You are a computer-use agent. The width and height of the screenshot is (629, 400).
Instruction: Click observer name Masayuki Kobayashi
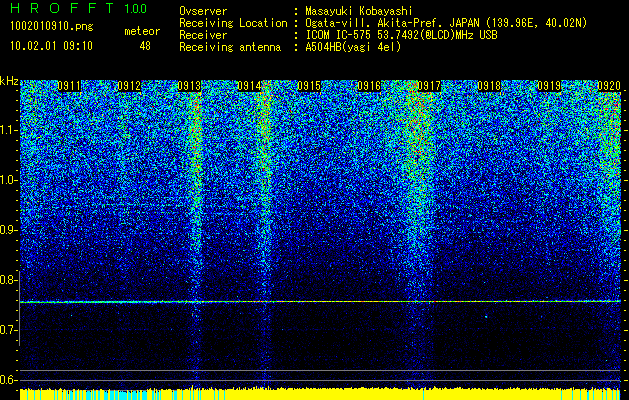coord(359,11)
